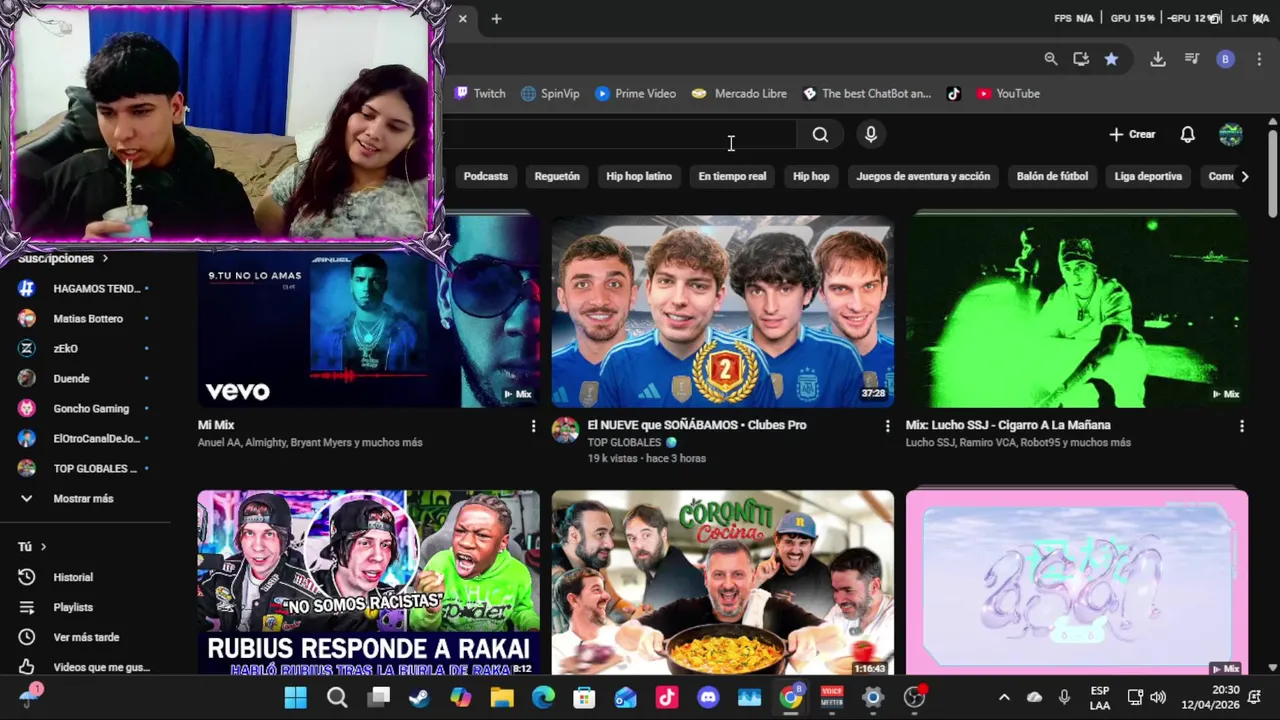Image resolution: width=1280 pixels, height=720 pixels.
Task: Open TOP GLOBALES channel avatar under video
Action: pos(565,431)
